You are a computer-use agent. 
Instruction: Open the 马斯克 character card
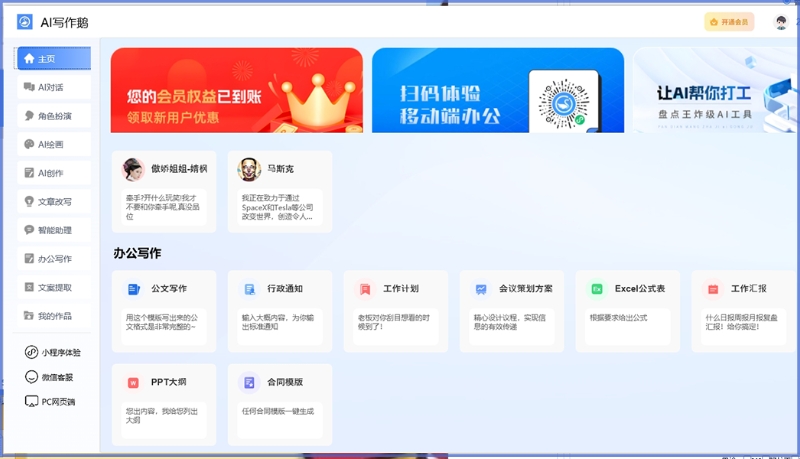pyautogui.click(x=280, y=192)
